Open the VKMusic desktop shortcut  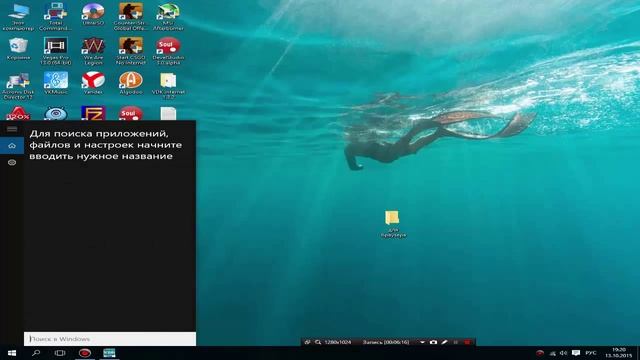pyautogui.click(x=56, y=83)
